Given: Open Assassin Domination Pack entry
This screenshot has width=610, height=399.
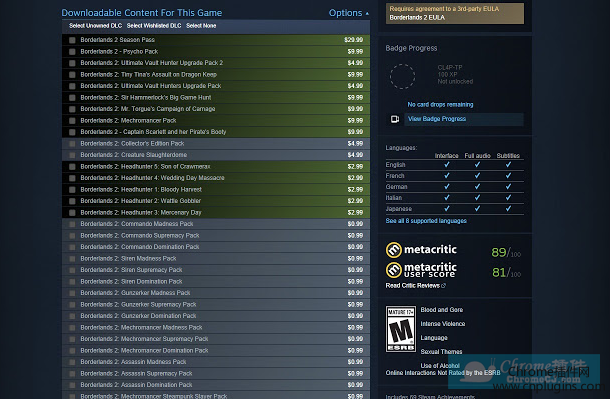Looking at the screenshot, I should (x=216, y=385).
